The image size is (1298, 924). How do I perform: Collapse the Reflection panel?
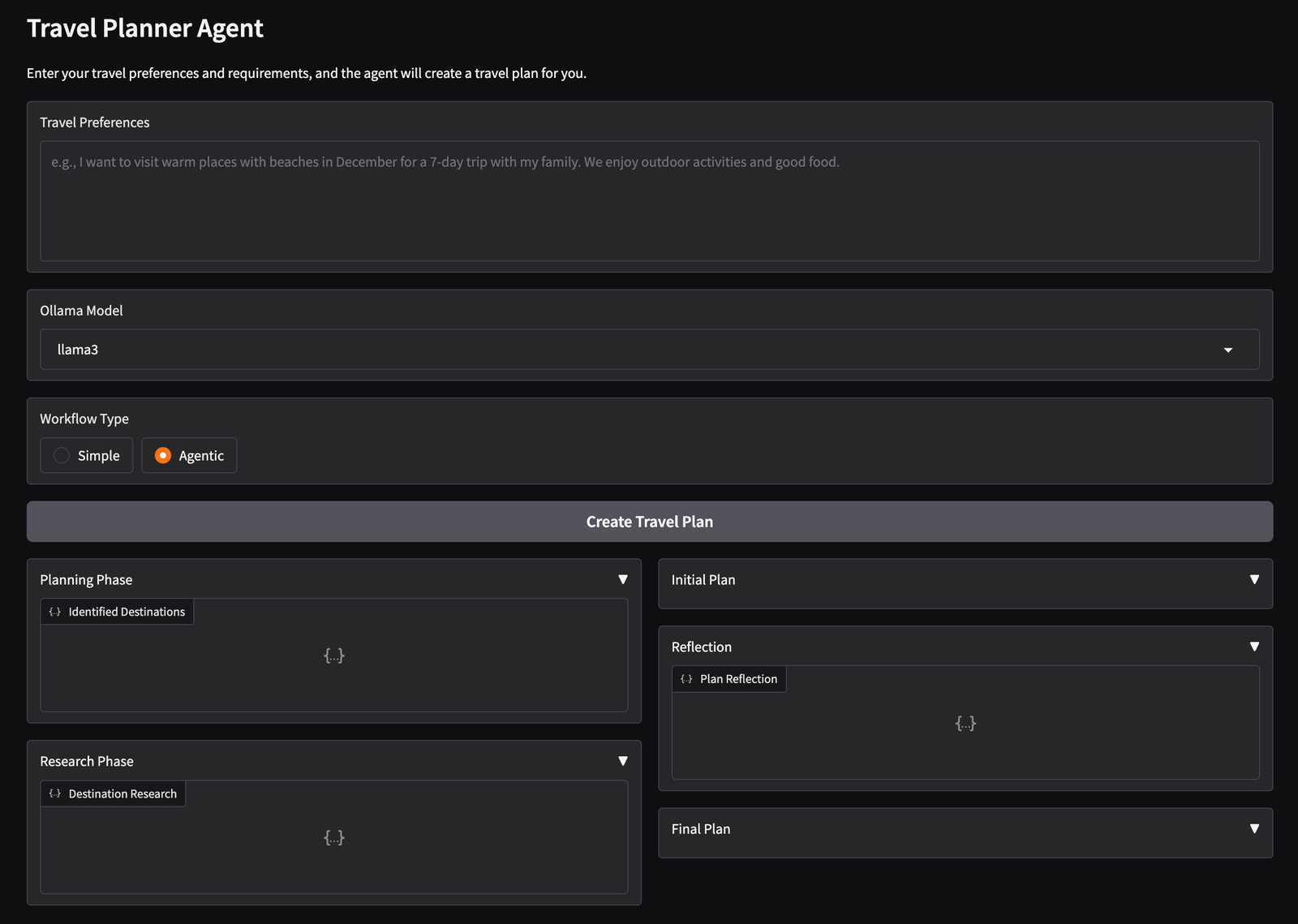[1254, 647]
